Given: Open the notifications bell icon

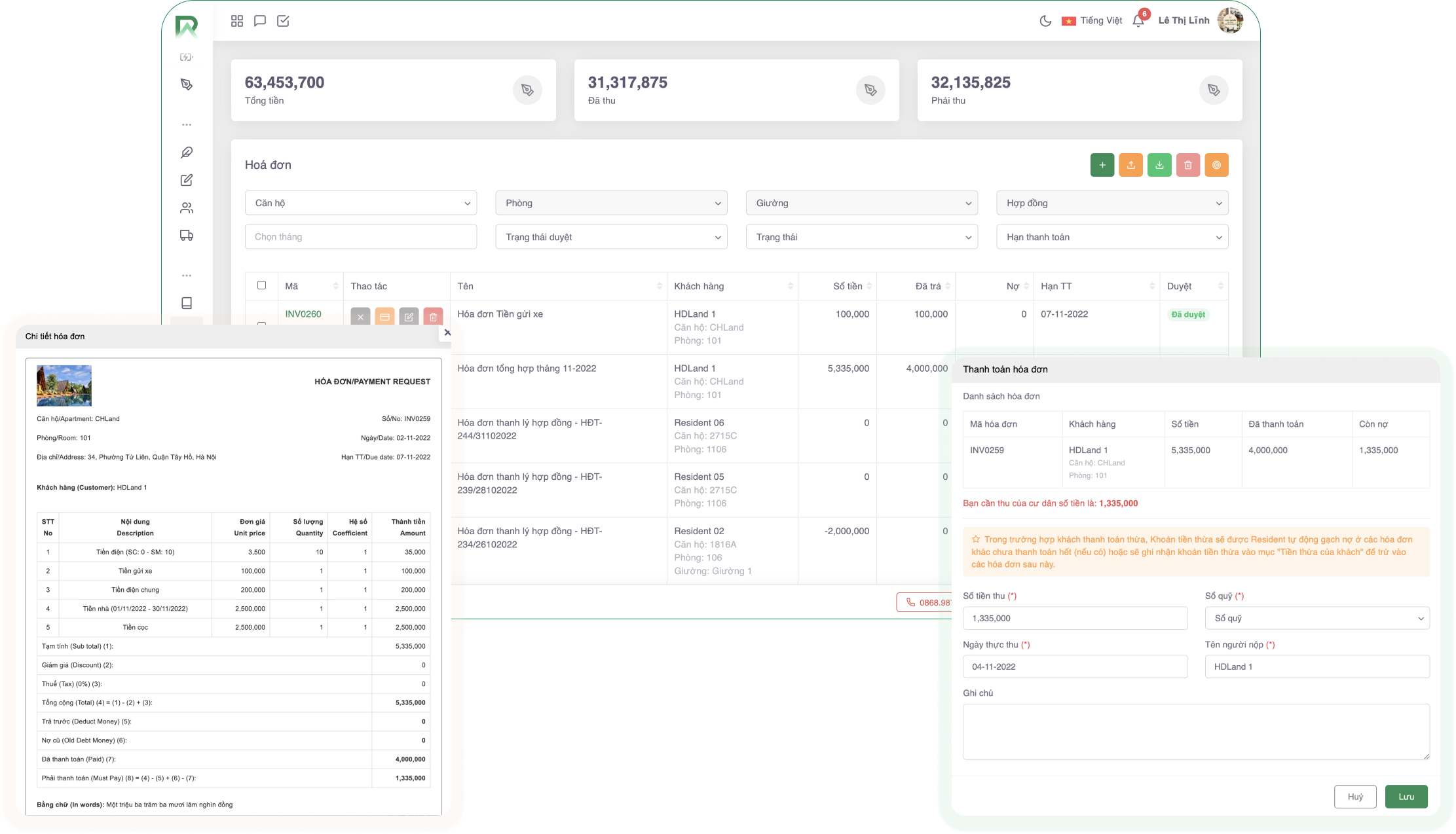Looking at the screenshot, I should (1138, 21).
